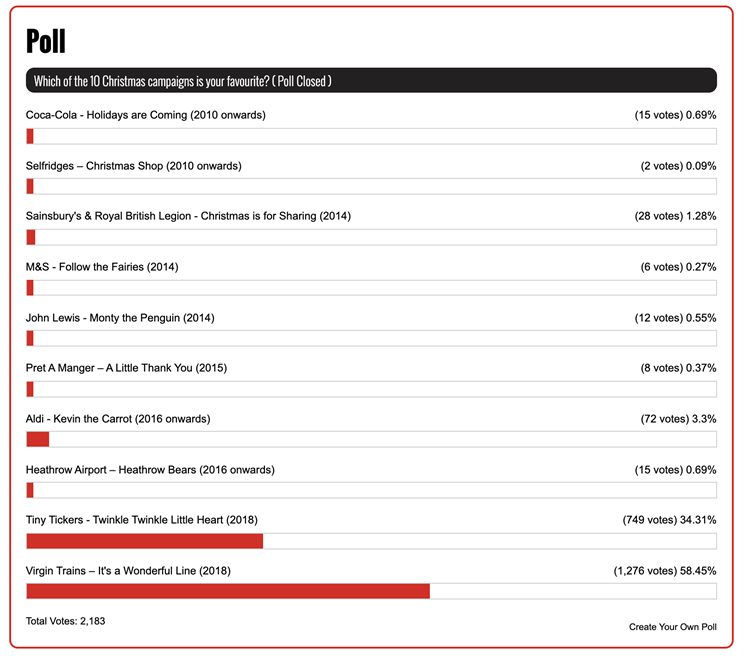The height and width of the screenshot is (656, 743).
Task: Click 'John Lewis - Monty the Penguin' label
Action: pos(120,318)
